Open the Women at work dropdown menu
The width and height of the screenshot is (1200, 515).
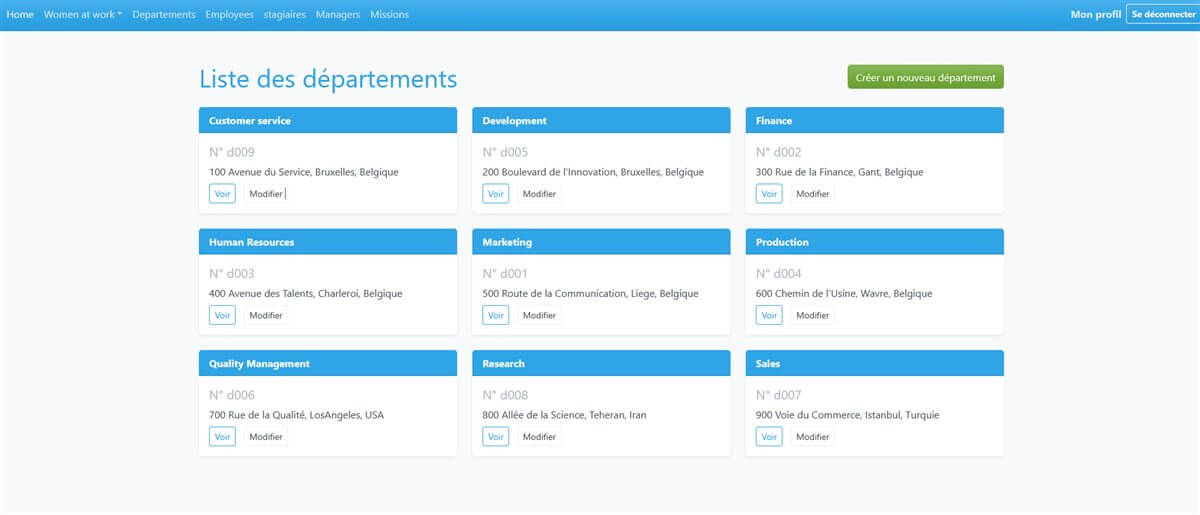pyautogui.click(x=82, y=15)
